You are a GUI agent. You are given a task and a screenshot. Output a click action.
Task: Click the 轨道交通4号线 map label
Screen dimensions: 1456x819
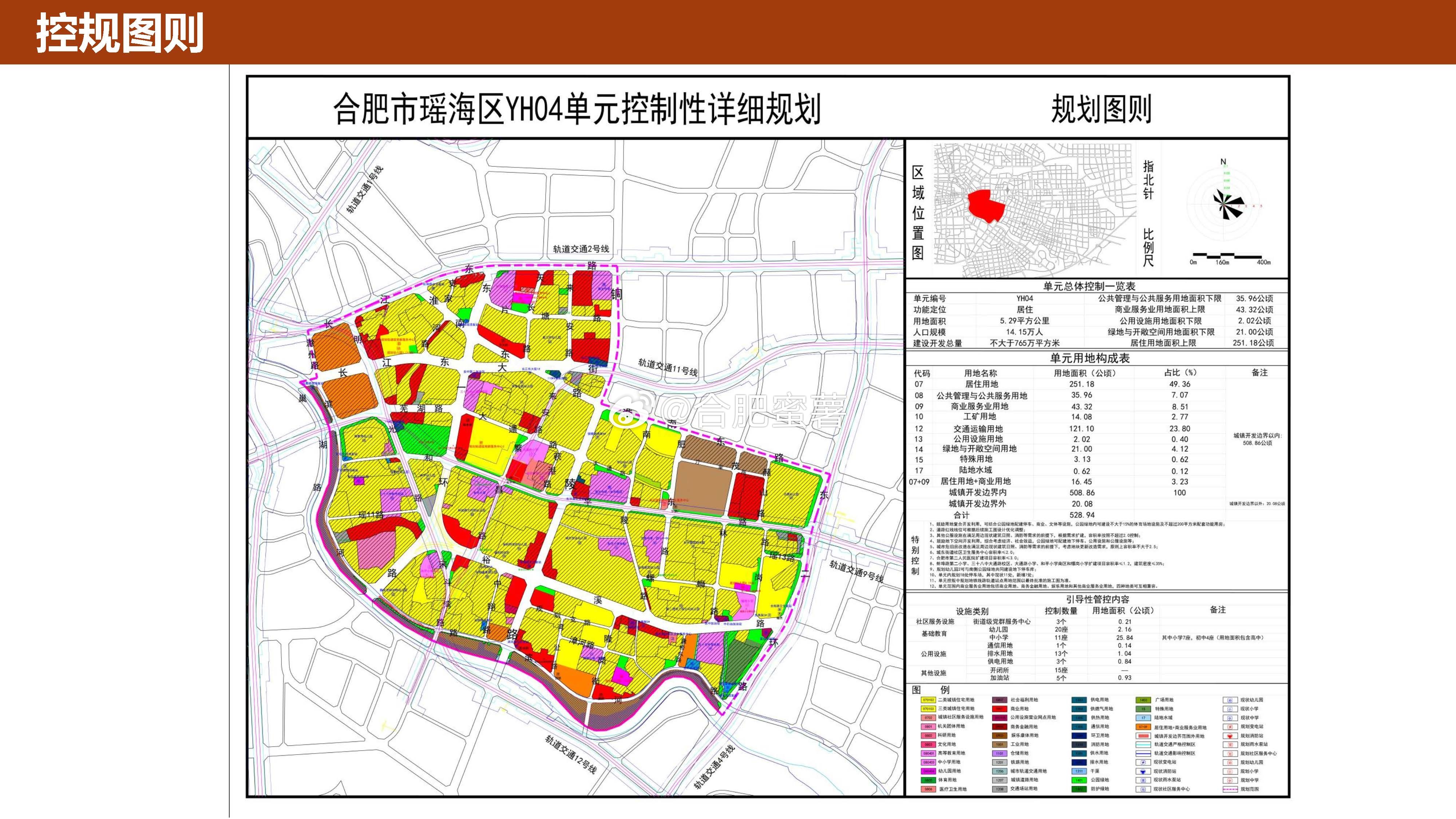click(x=714, y=768)
